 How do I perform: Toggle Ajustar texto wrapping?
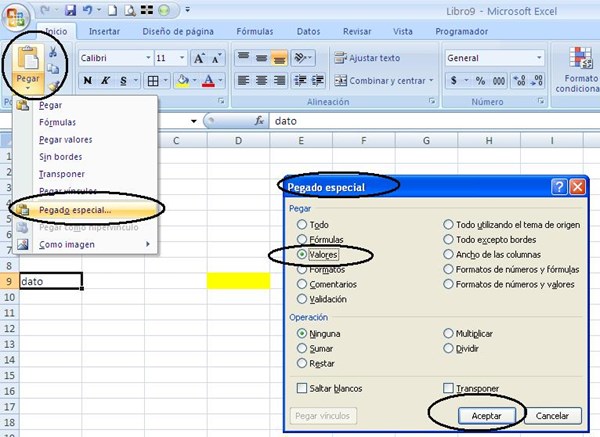[367, 58]
